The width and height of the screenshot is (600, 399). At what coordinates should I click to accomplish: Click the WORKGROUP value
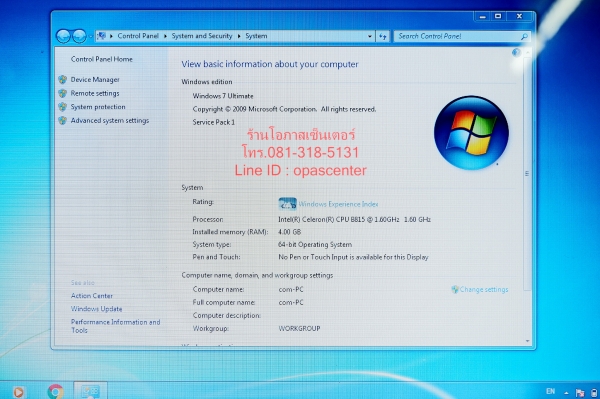(299, 329)
